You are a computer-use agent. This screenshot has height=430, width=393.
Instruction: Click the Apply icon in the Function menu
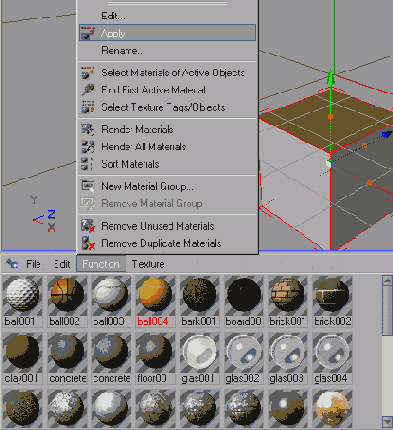click(88, 33)
